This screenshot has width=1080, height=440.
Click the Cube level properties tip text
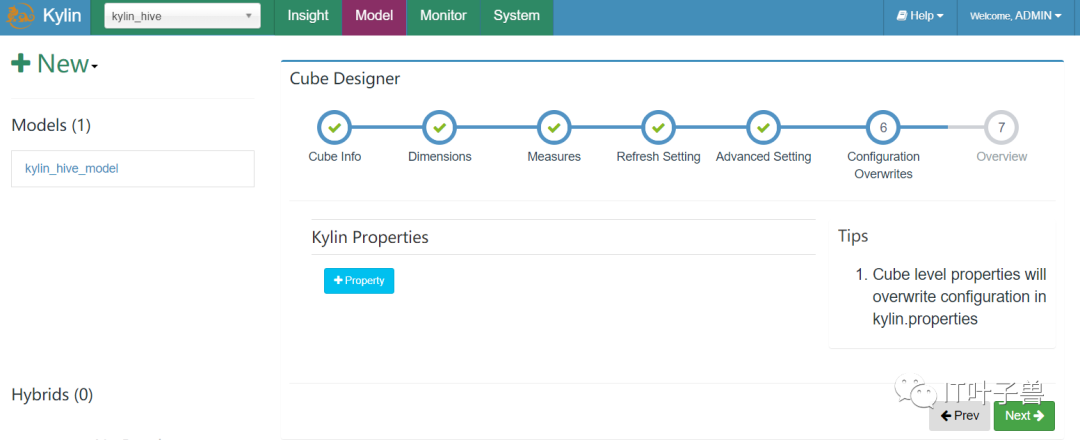point(959,297)
